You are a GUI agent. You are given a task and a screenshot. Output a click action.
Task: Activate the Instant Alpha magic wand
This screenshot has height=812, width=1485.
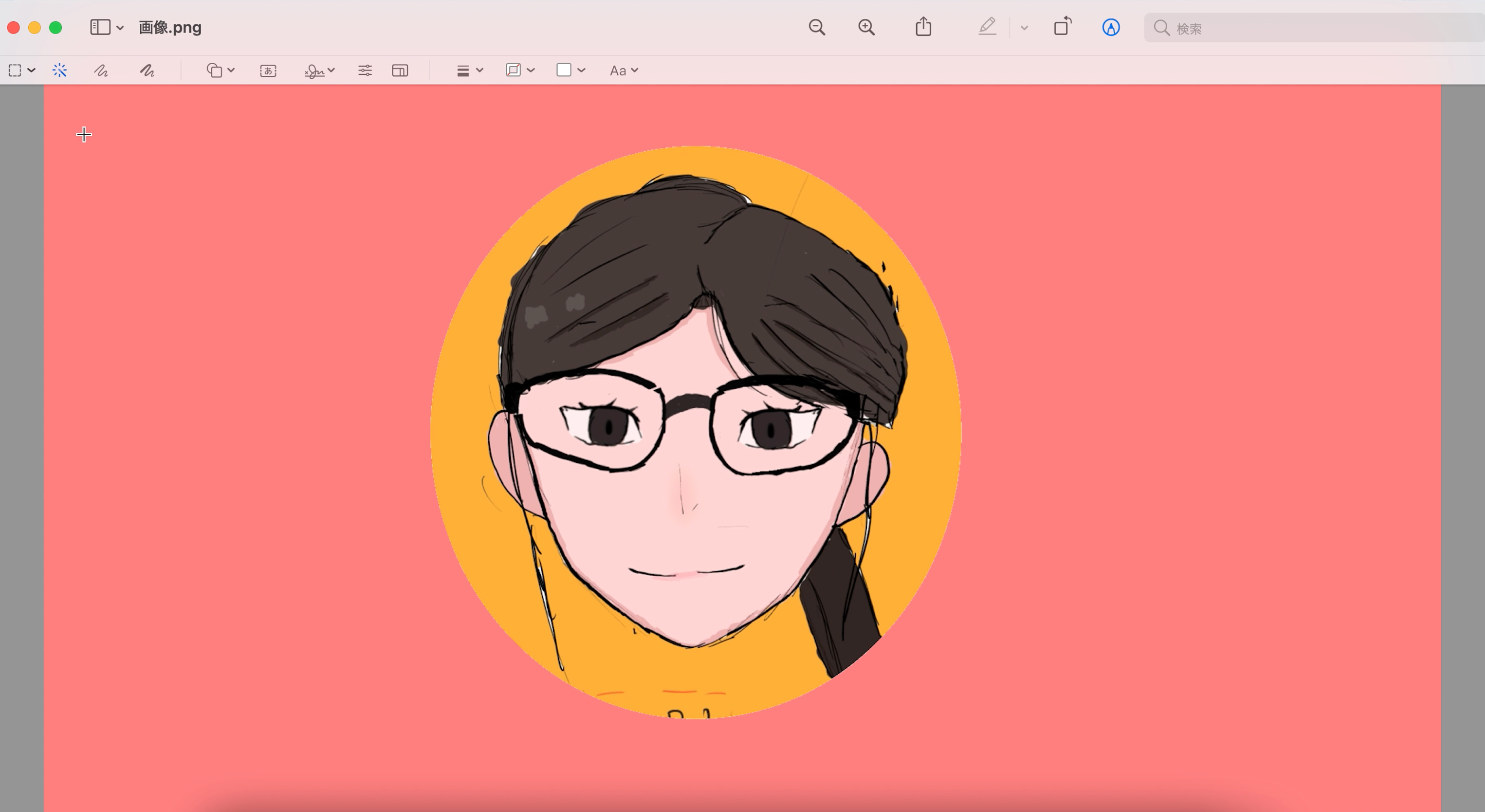pyautogui.click(x=59, y=70)
